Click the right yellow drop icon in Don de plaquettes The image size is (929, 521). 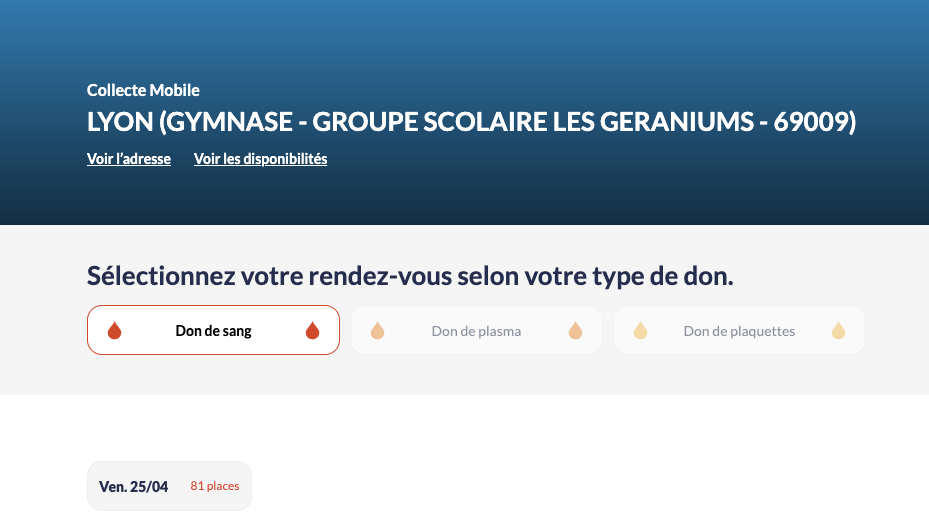click(x=838, y=331)
